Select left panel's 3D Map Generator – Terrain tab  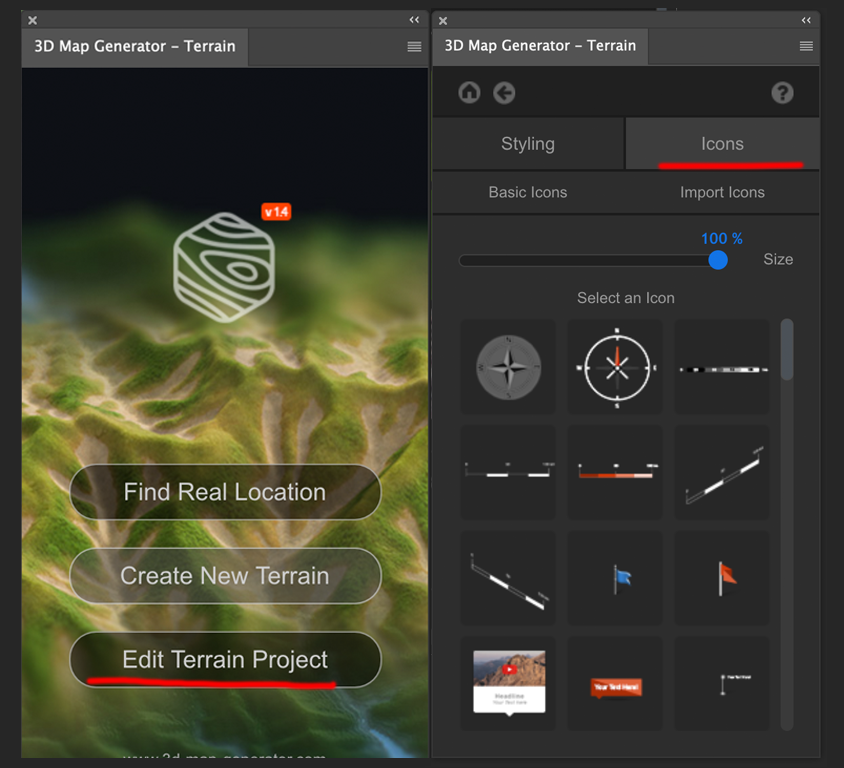(x=135, y=46)
